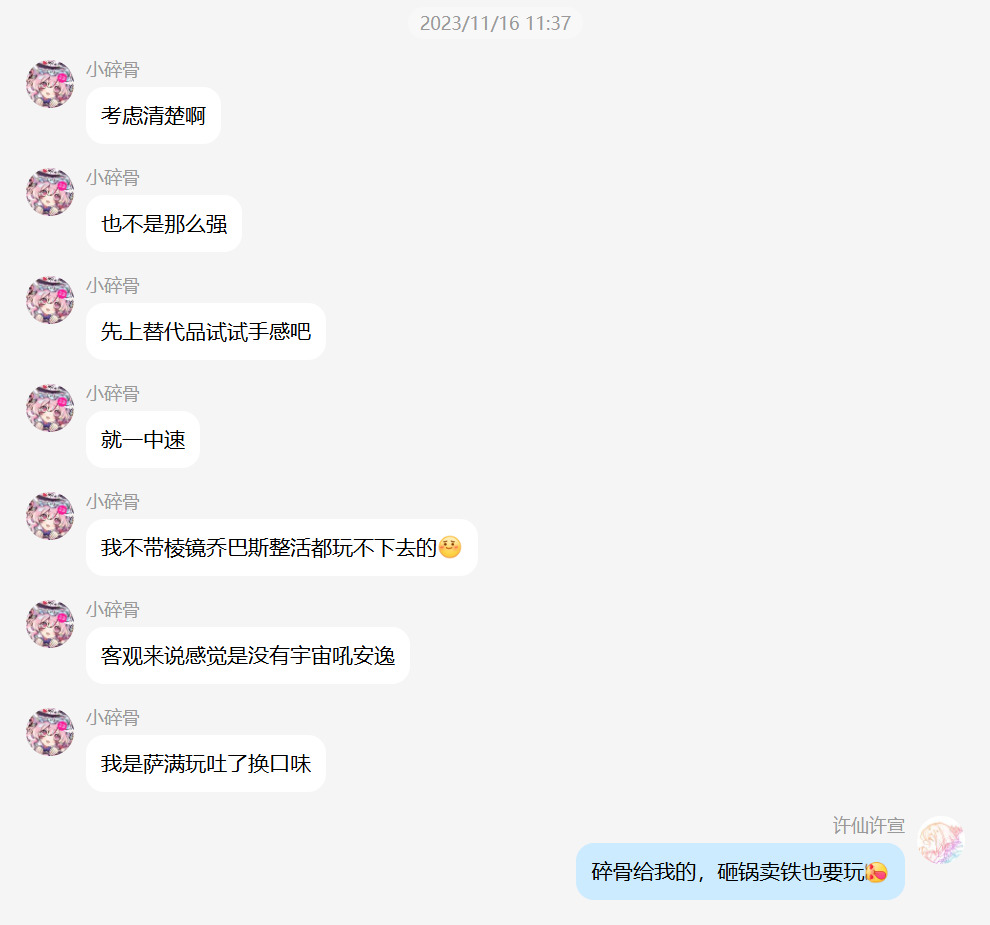The width and height of the screenshot is (990, 925).
Task: Click avatar beside 我是萨满玩吐了换口味
Action: 50,732
